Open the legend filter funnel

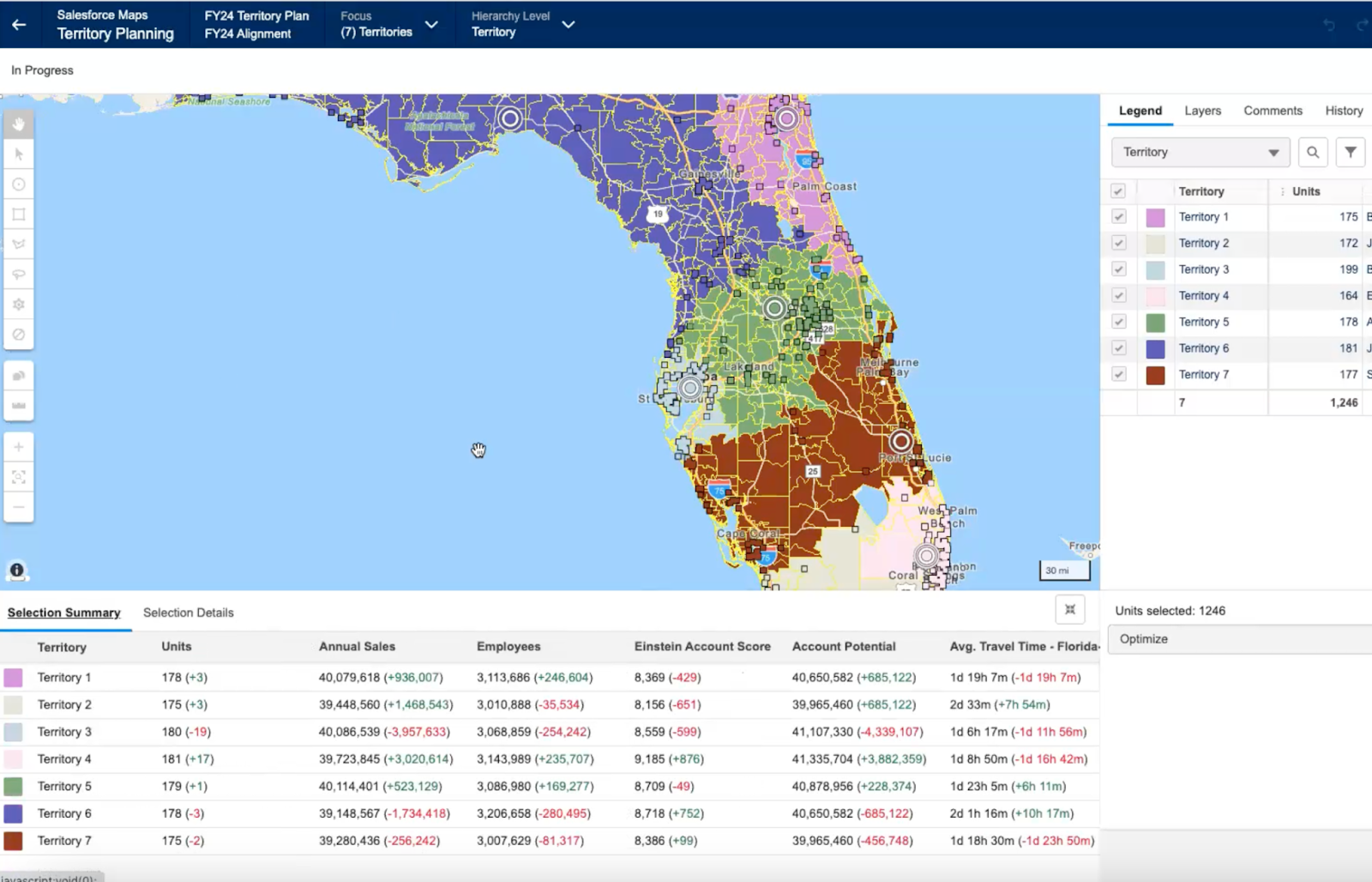coord(1351,152)
